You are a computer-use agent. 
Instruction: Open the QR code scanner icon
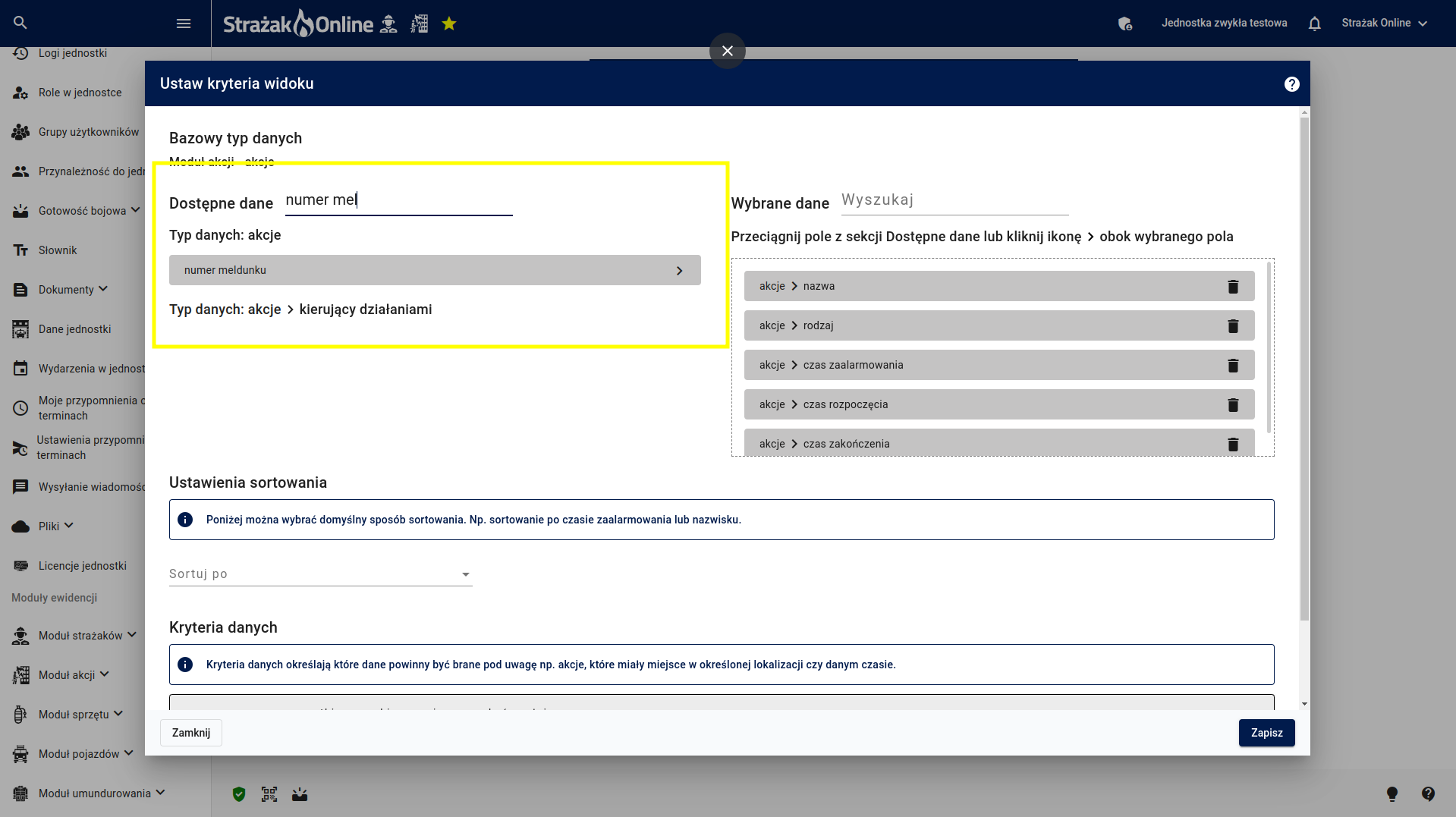point(269,794)
